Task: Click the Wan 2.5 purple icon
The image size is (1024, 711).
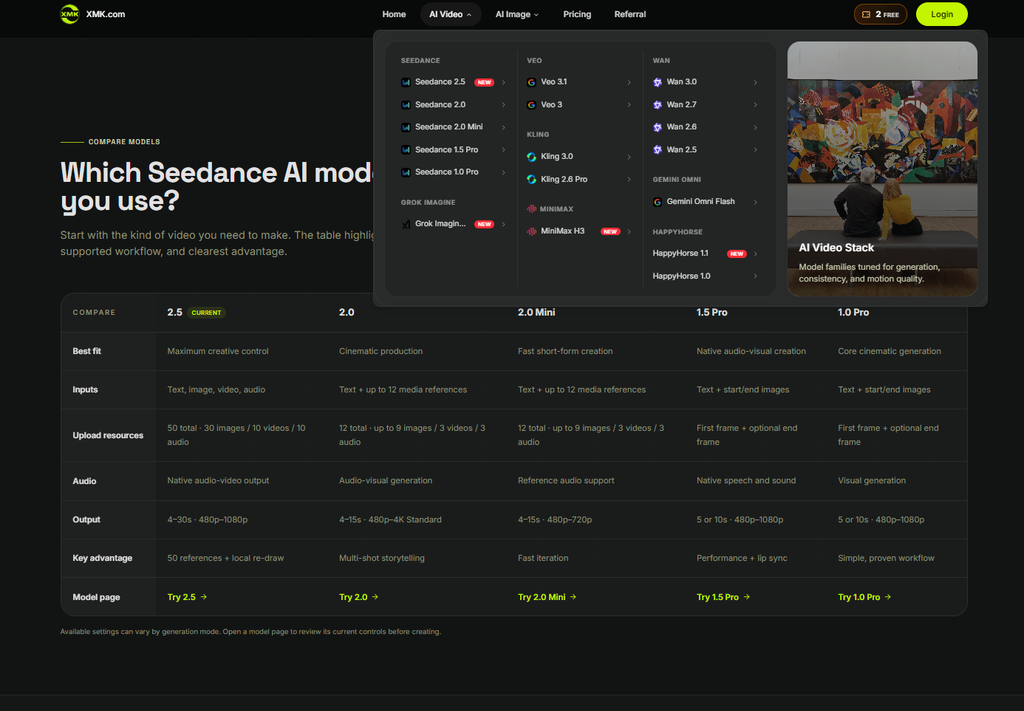Action: point(658,150)
